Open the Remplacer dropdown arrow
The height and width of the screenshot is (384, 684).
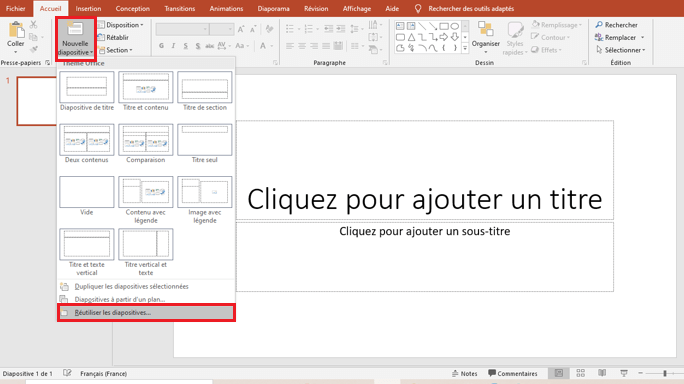(x=643, y=38)
